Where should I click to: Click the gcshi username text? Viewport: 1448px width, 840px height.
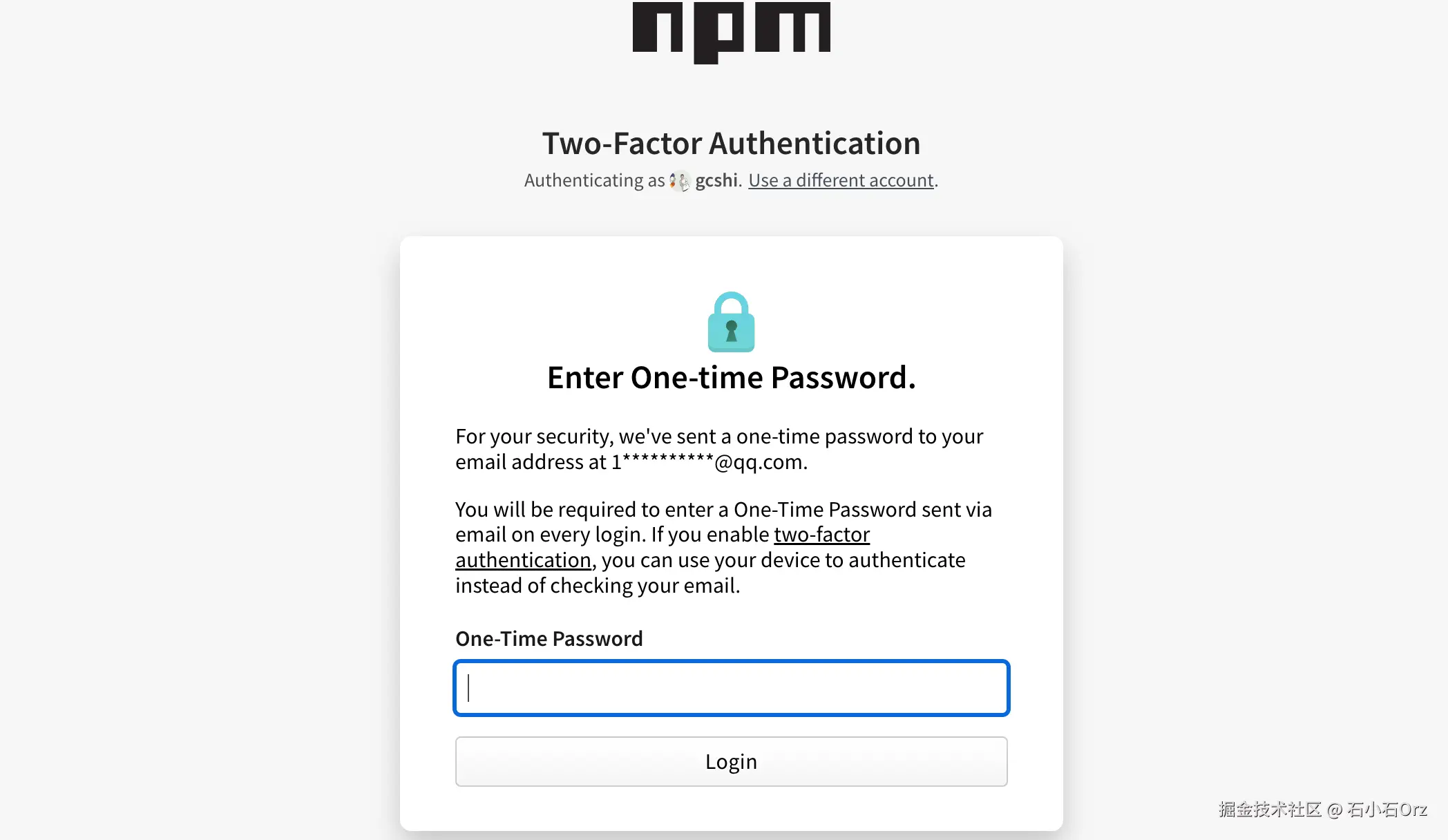coord(716,181)
